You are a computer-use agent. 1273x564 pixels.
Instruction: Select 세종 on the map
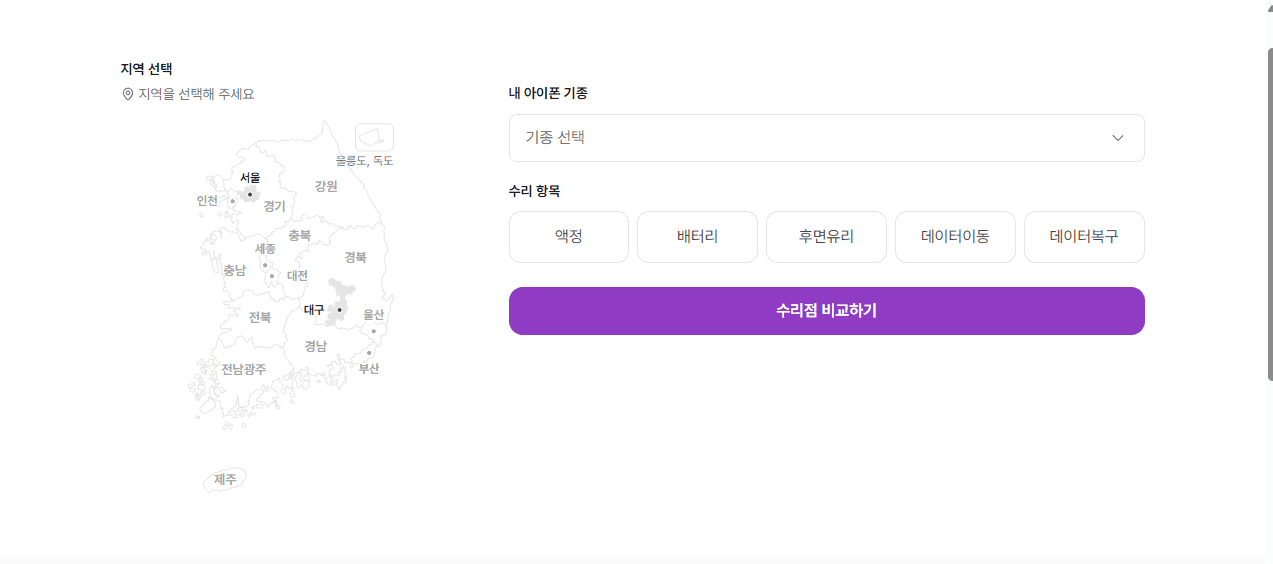tap(265, 248)
